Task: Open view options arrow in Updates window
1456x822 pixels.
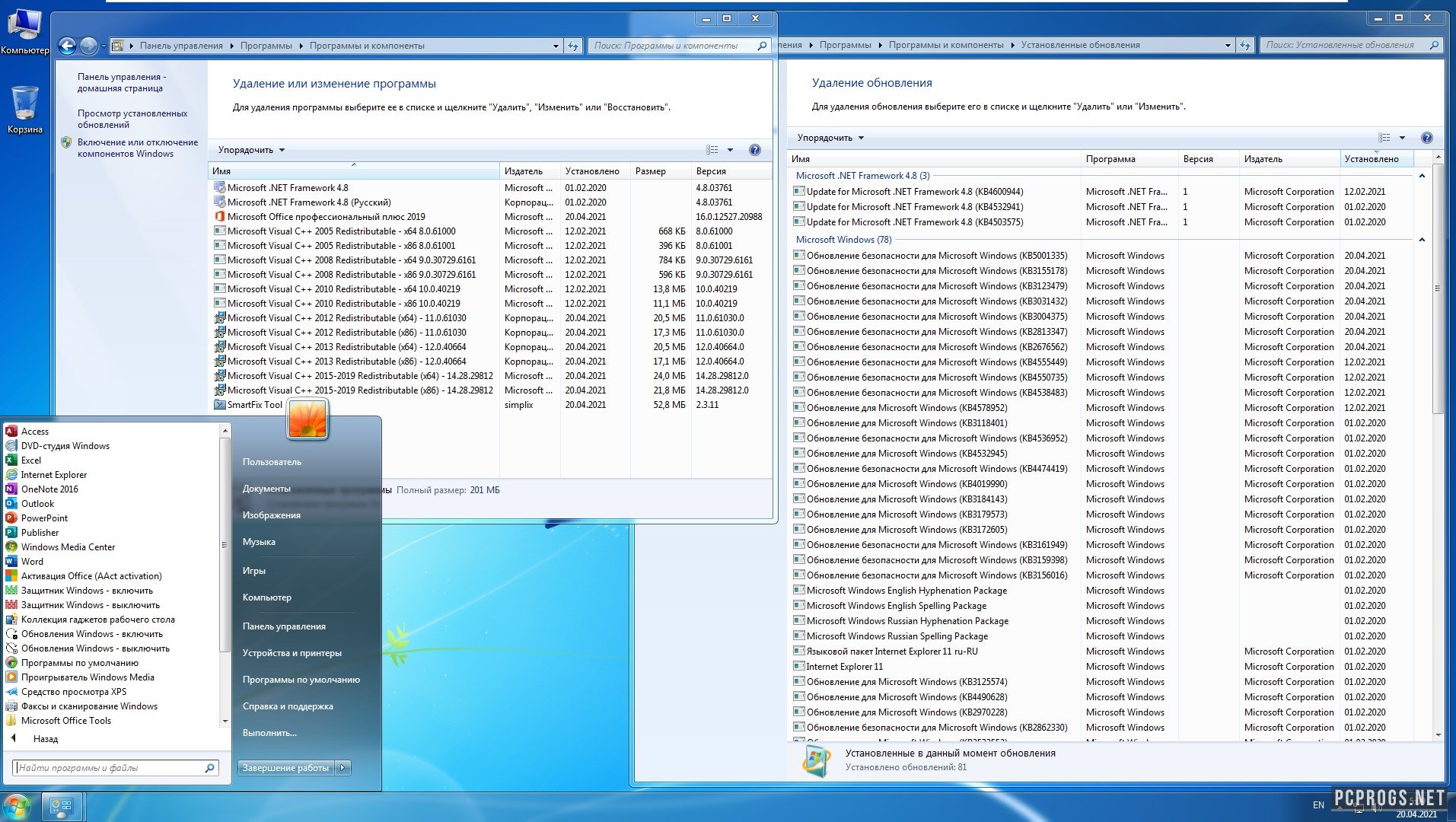Action: pos(1402,138)
